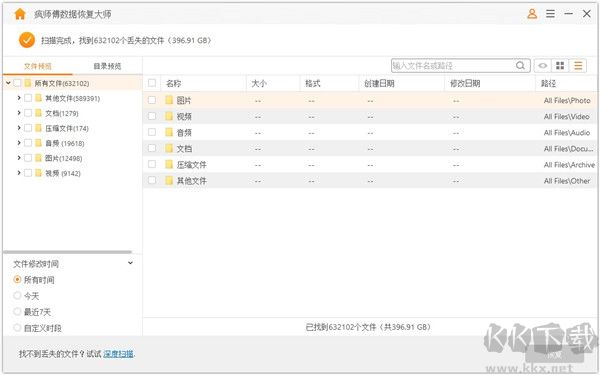Collapse the 文件修改时间 filter section
The width and height of the screenshot is (600, 375).
click(x=130, y=263)
